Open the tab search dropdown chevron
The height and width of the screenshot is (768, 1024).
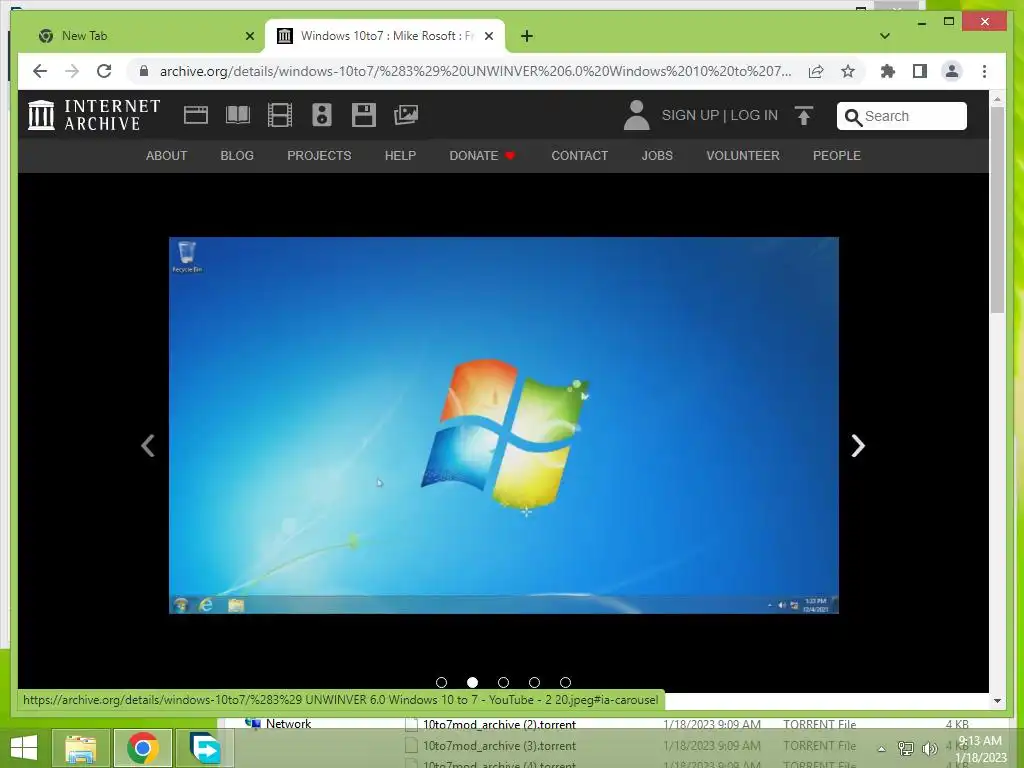[885, 36]
